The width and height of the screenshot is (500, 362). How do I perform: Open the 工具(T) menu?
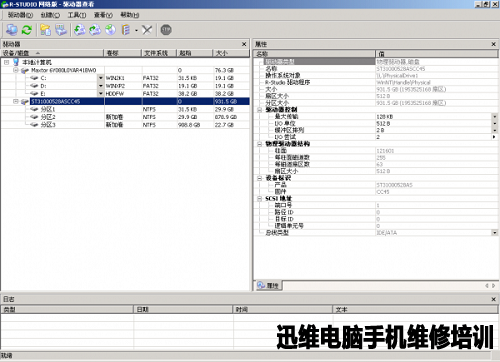pyautogui.click(x=77, y=15)
